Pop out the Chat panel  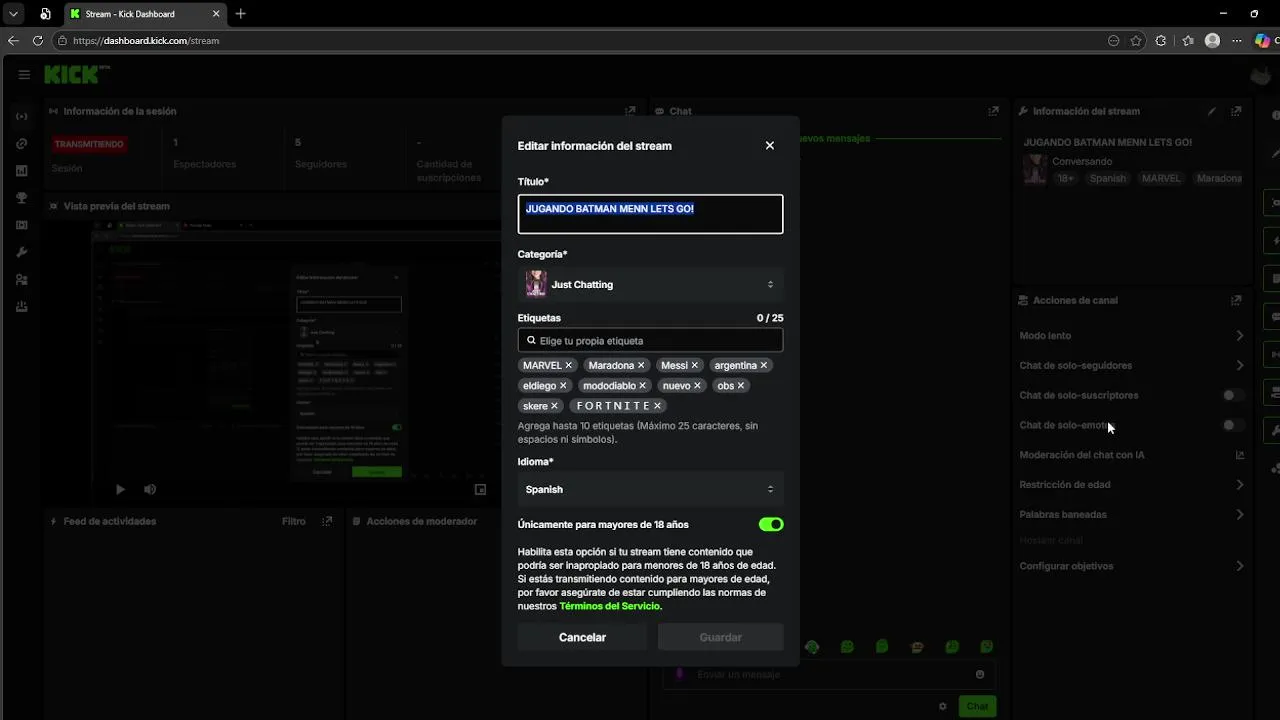993,111
